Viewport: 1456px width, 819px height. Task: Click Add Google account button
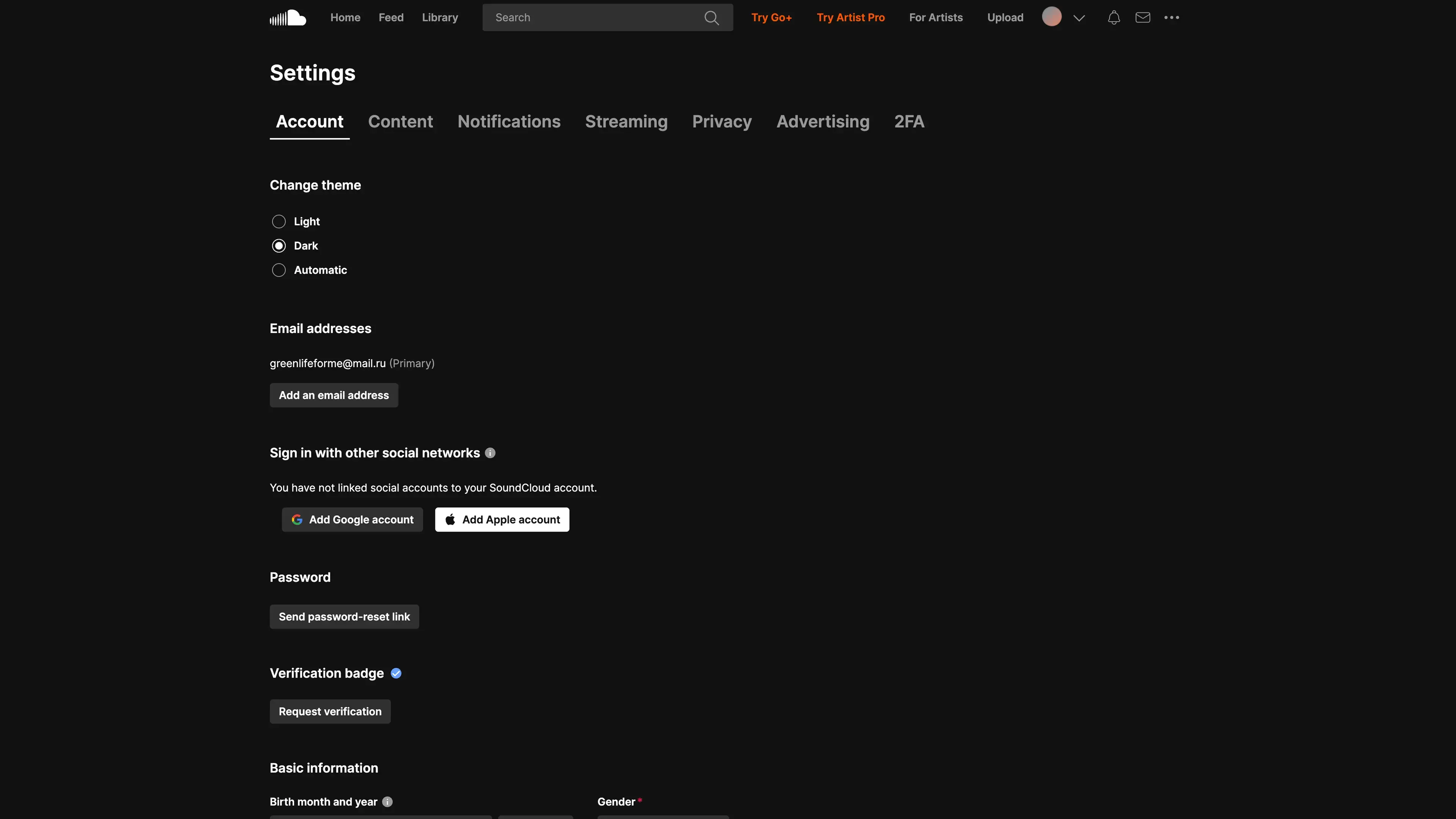pos(352,519)
